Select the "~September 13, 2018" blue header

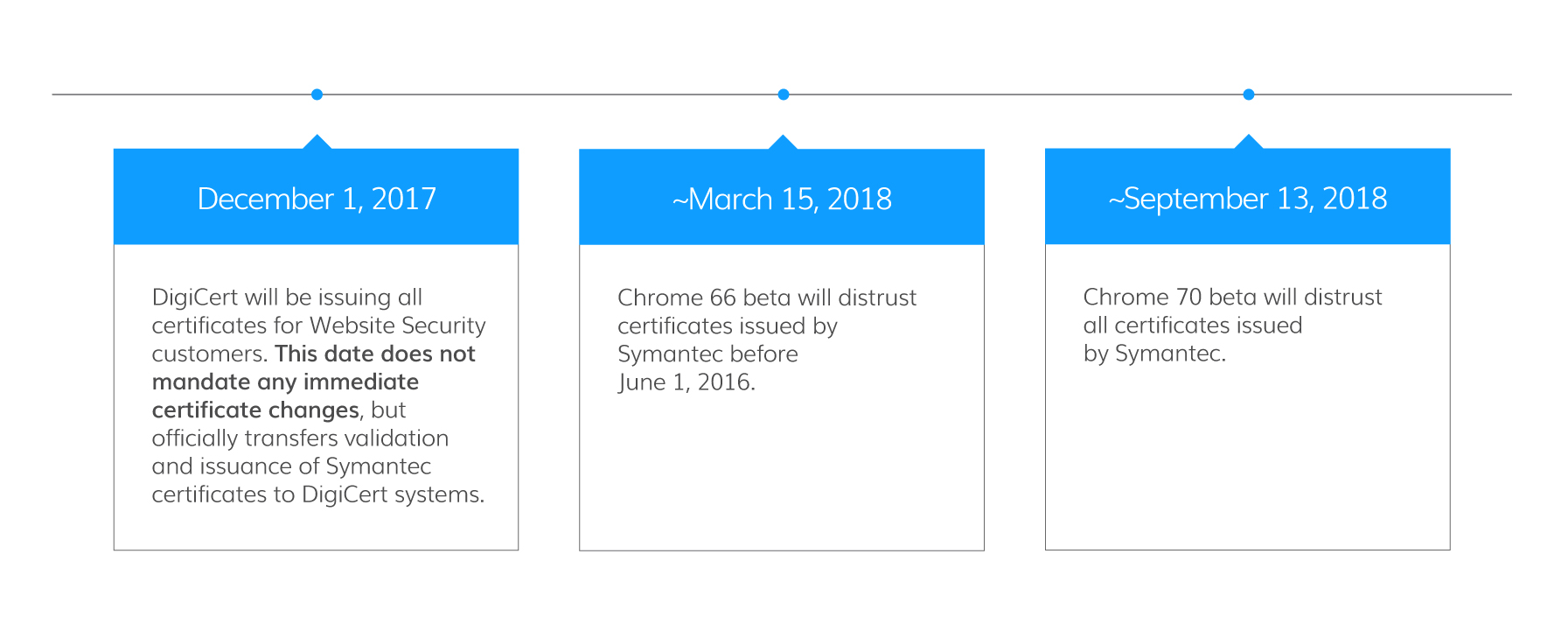point(1248,199)
